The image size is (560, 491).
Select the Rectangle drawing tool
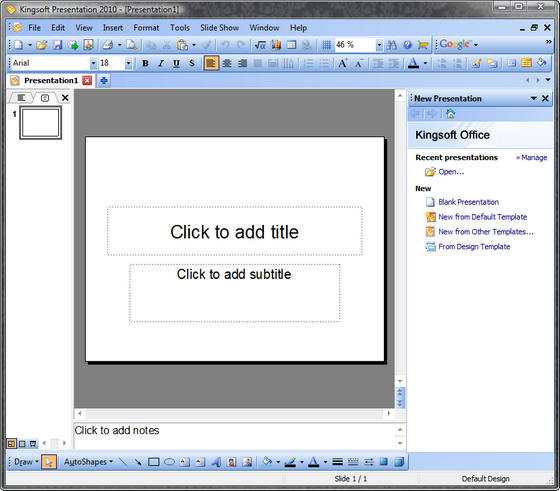coord(154,462)
